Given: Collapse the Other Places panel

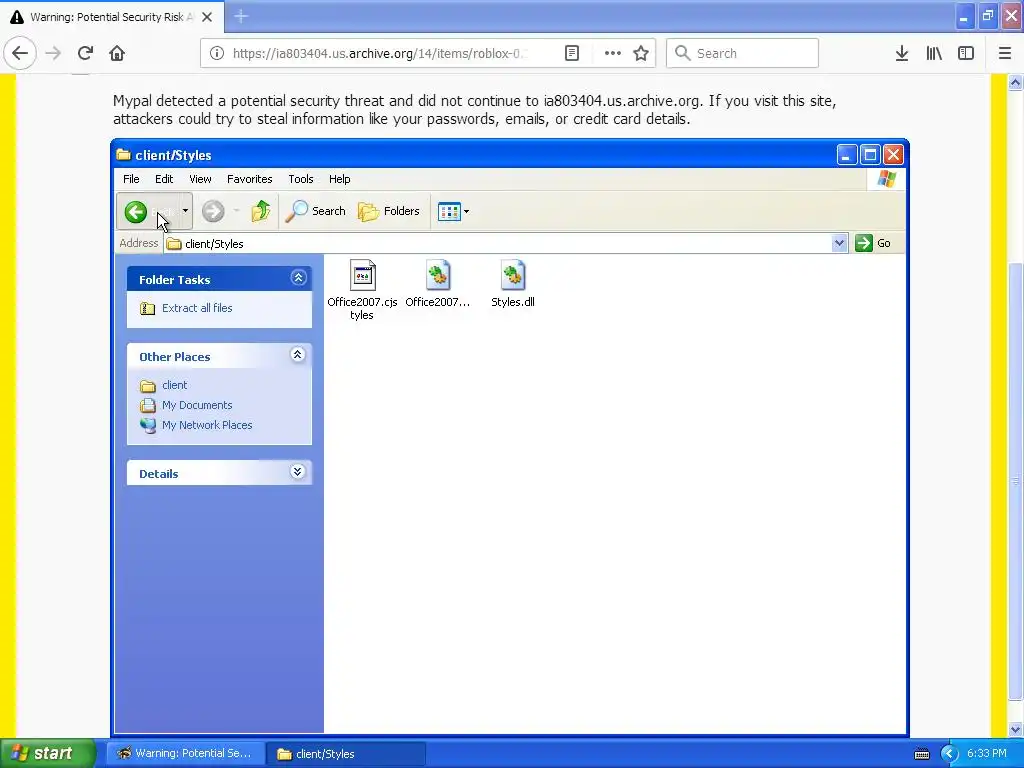Looking at the screenshot, I should (x=298, y=355).
